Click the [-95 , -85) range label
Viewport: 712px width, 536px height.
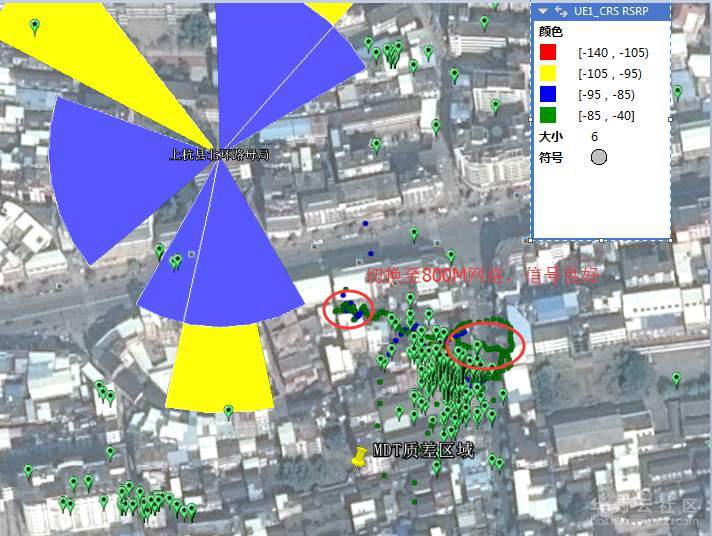click(x=606, y=94)
